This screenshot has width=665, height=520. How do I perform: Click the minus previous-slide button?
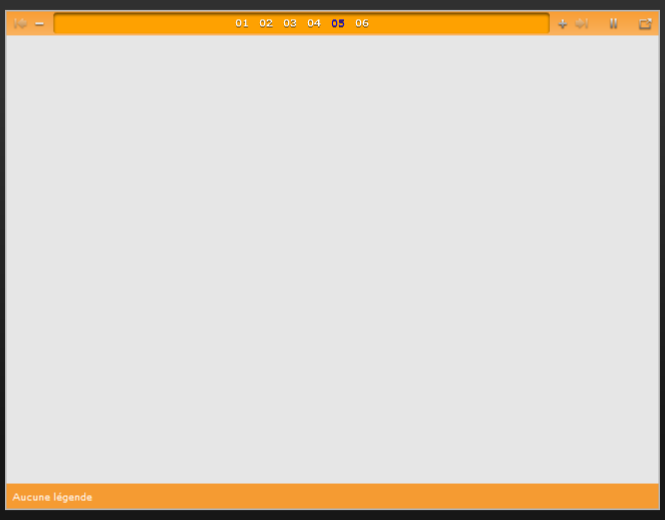point(39,23)
